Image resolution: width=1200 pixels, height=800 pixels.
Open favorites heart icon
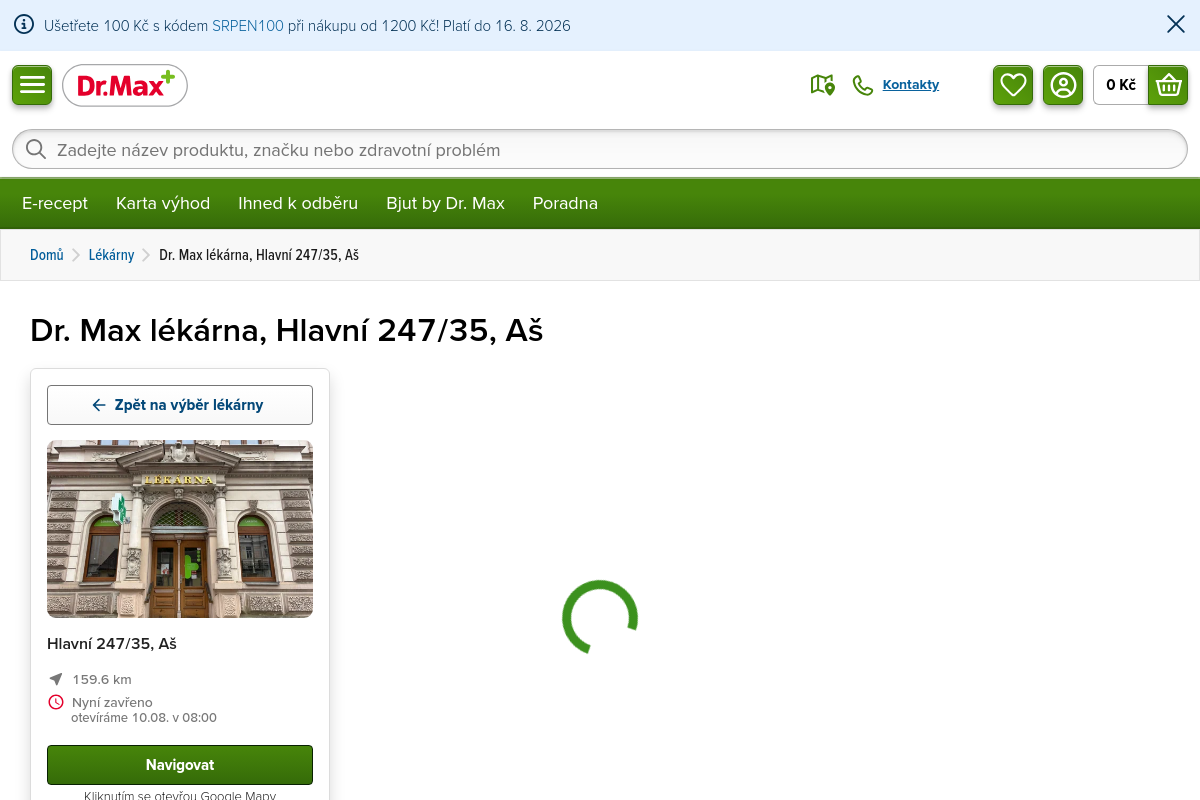(1013, 85)
